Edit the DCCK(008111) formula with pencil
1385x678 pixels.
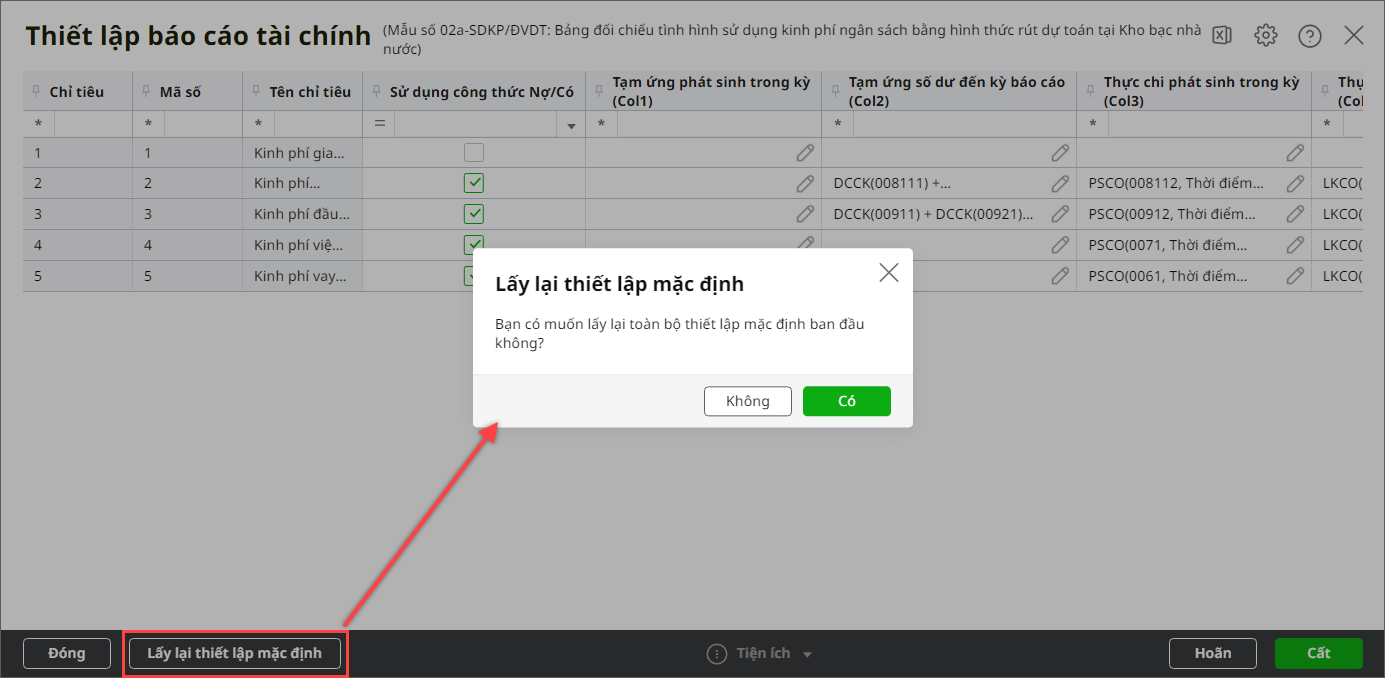[x=1060, y=184]
